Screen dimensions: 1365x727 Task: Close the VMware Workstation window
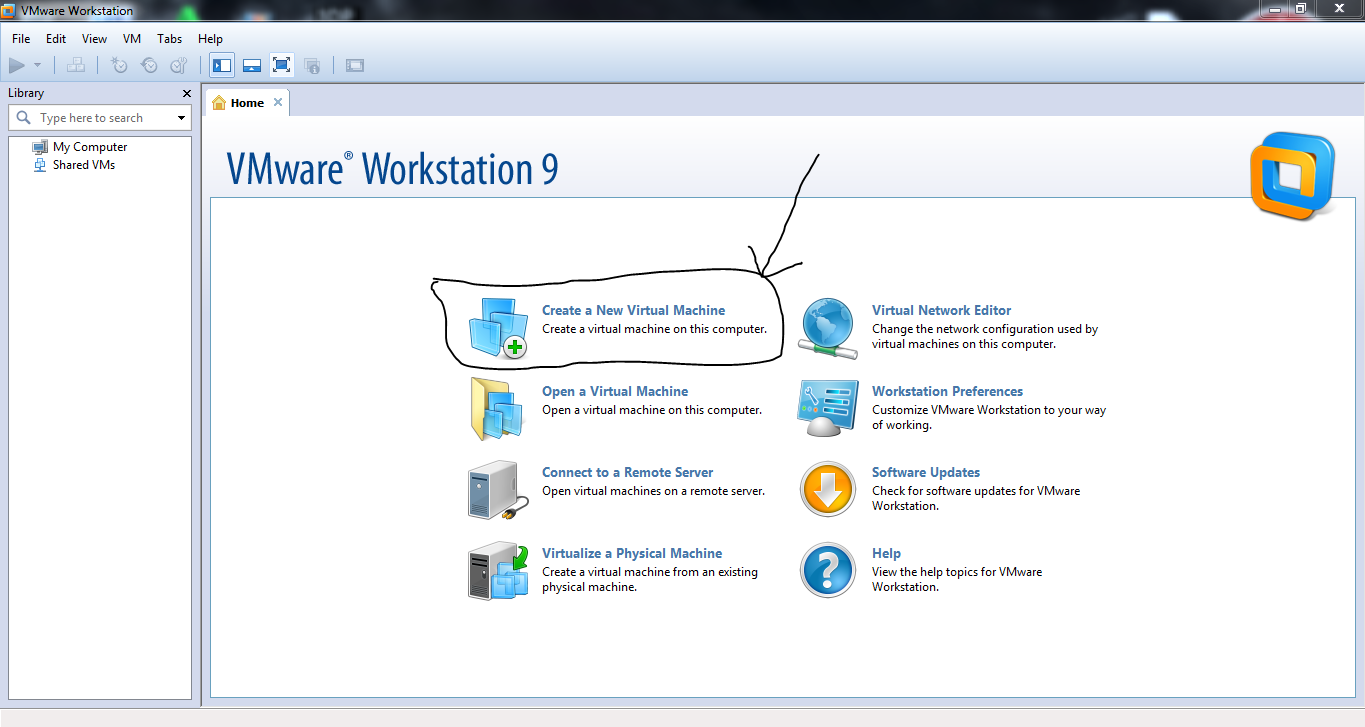point(1337,8)
